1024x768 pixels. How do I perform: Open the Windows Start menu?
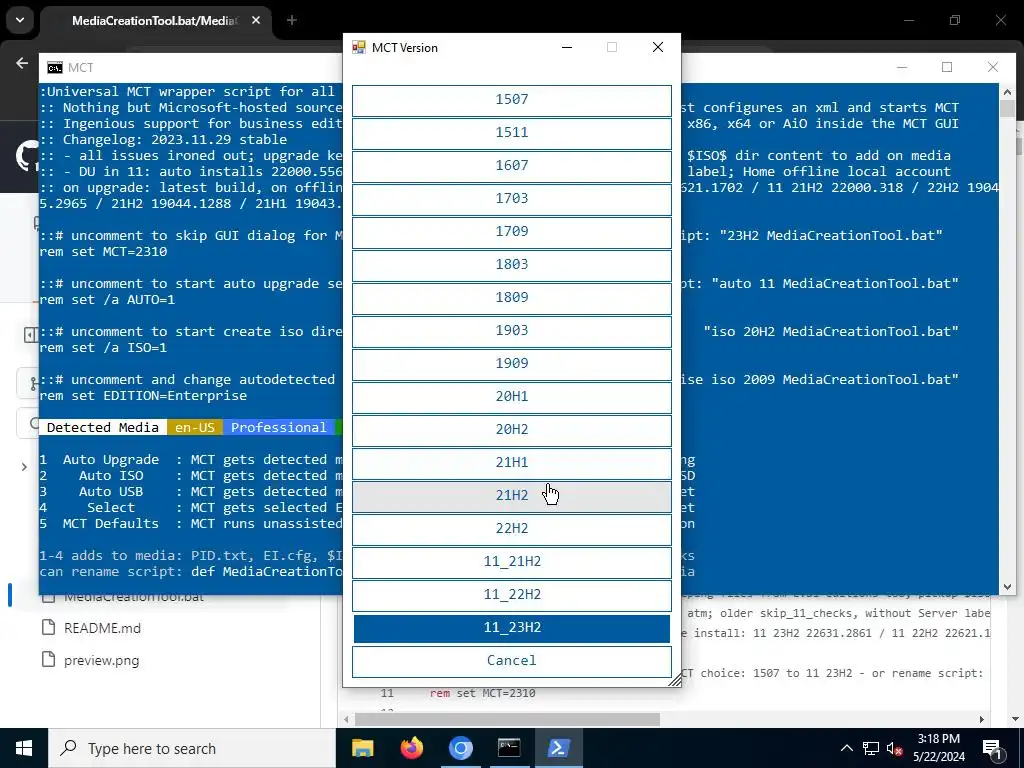point(24,748)
